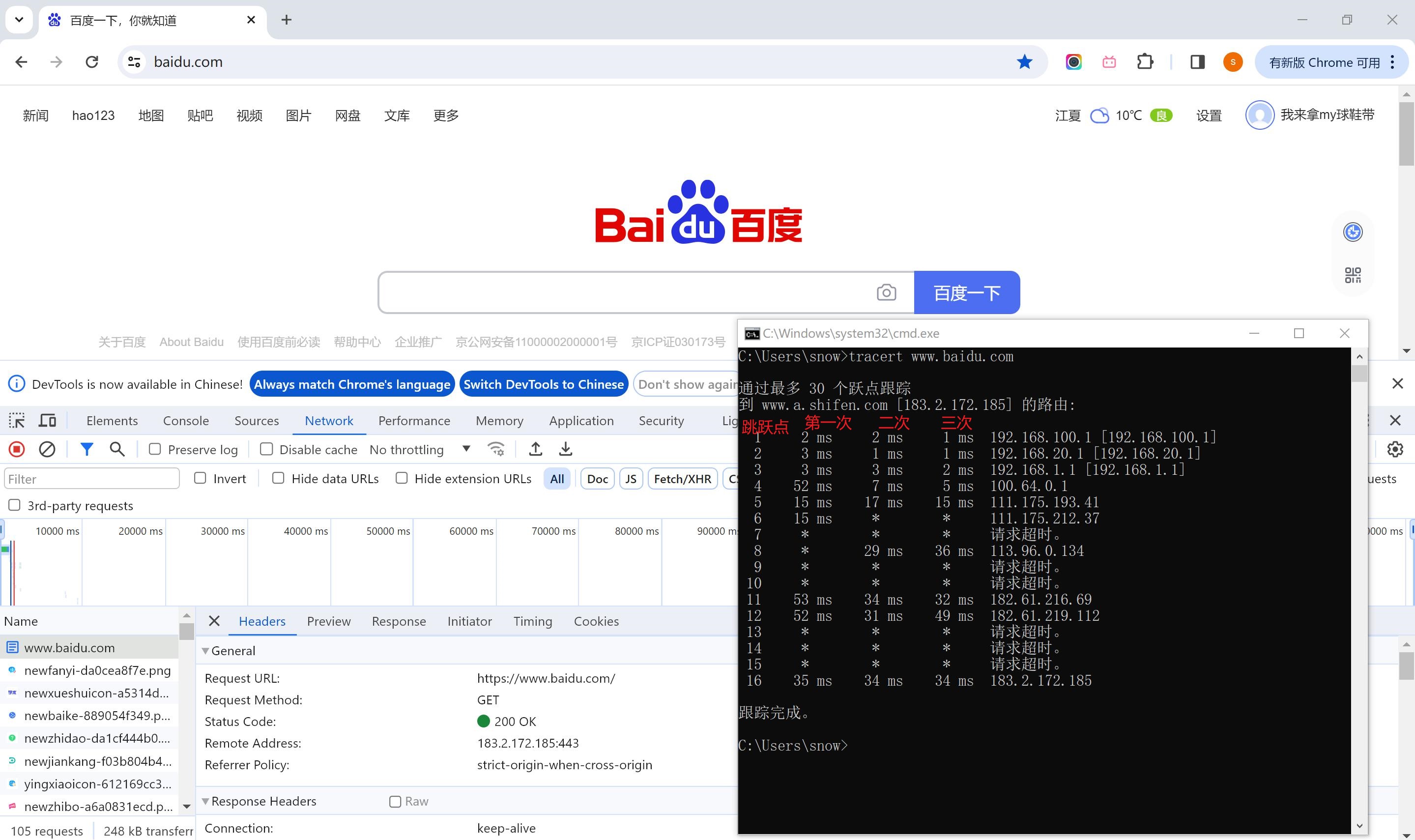1415x840 pixels.
Task: Toggle the device toolbar icon
Action: click(48, 421)
